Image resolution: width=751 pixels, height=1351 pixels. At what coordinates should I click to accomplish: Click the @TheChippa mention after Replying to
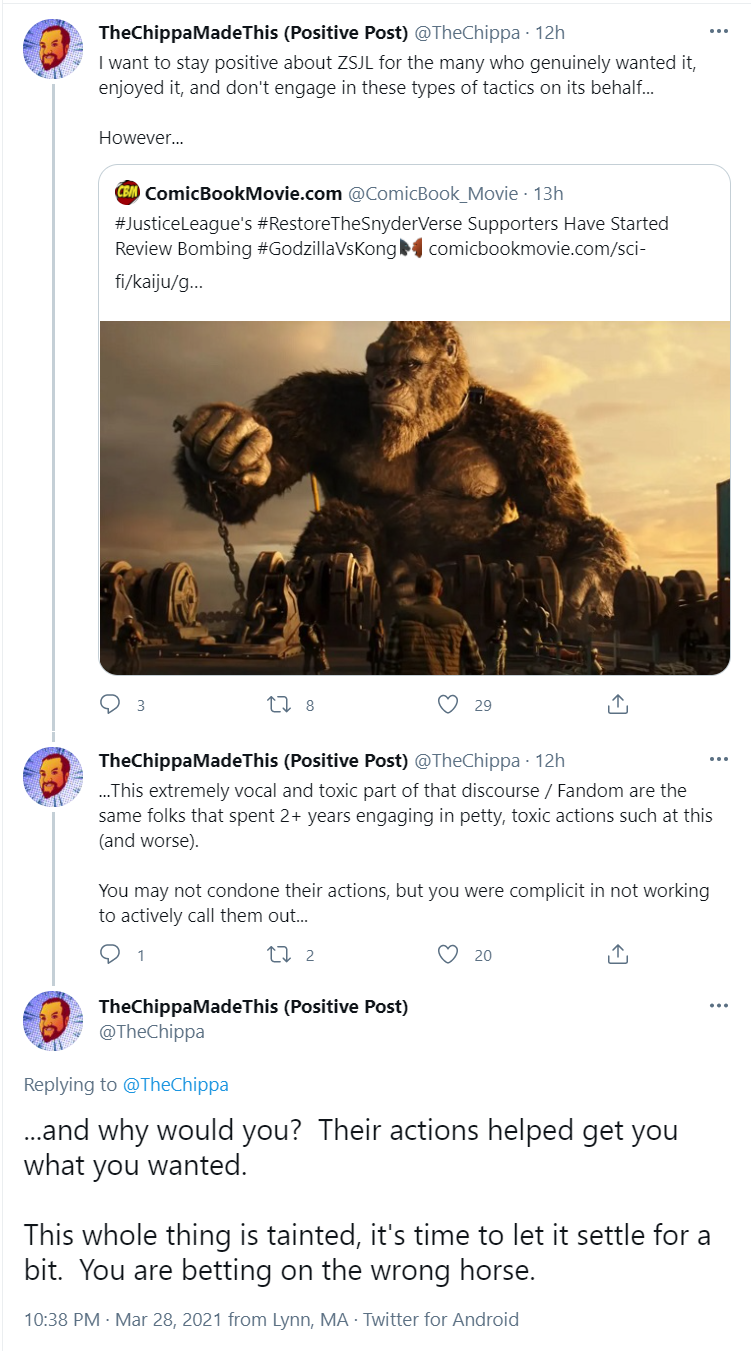pos(175,1085)
